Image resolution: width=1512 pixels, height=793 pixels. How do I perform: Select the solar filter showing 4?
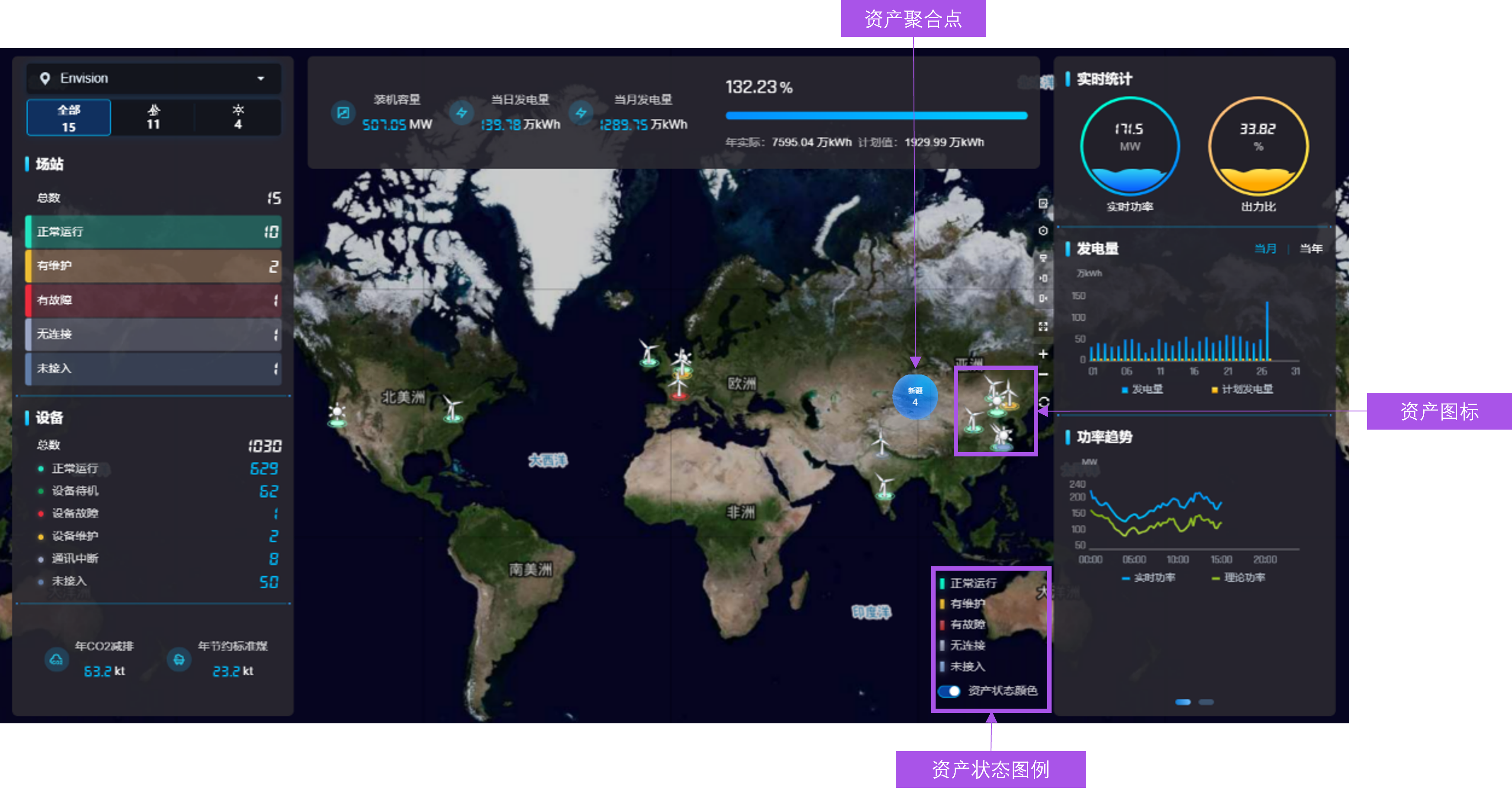click(x=238, y=117)
